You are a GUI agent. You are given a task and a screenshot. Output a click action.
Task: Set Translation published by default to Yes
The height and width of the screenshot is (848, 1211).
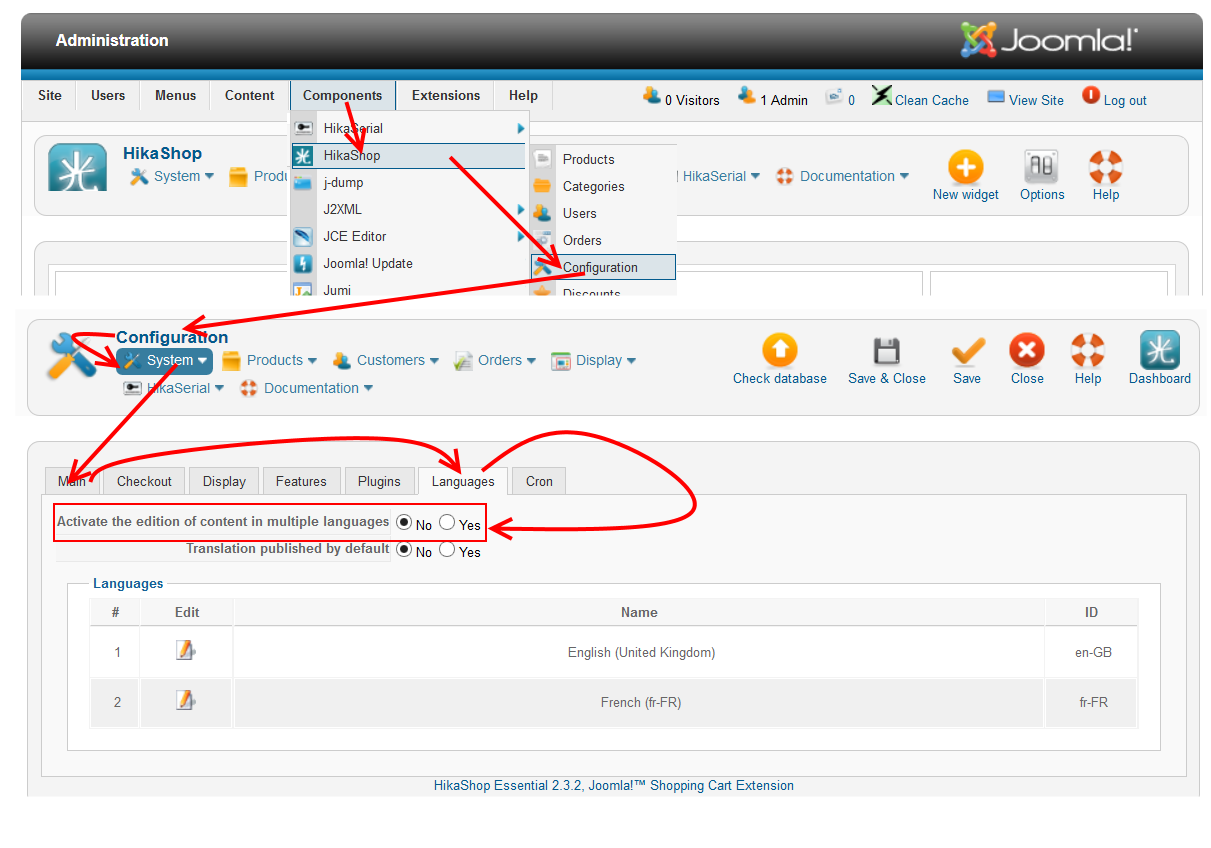pyautogui.click(x=447, y=549)
